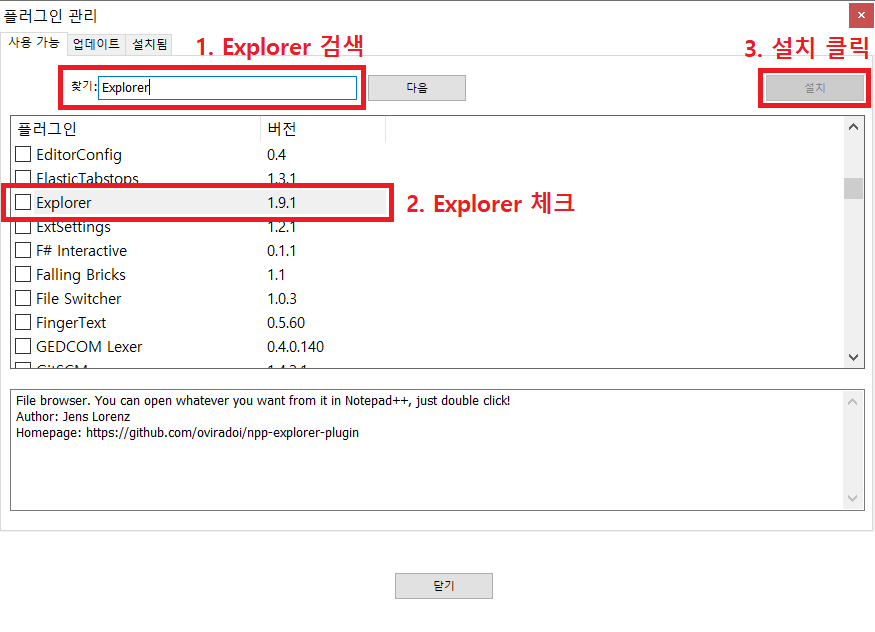Check the ExtSettings plugin checkbox

23,227
